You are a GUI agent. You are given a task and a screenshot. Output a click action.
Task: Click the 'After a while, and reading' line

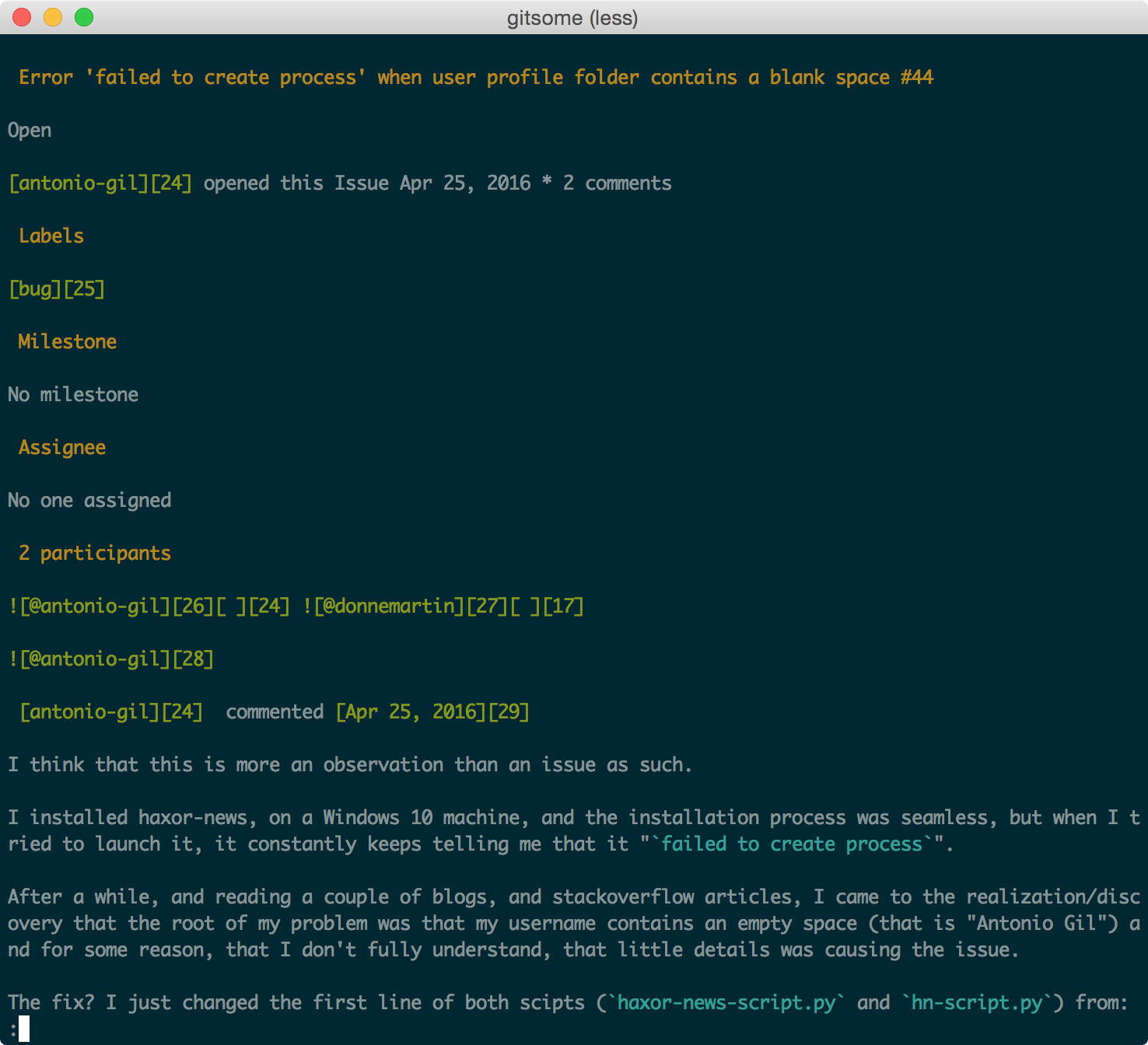coord(574,897)
